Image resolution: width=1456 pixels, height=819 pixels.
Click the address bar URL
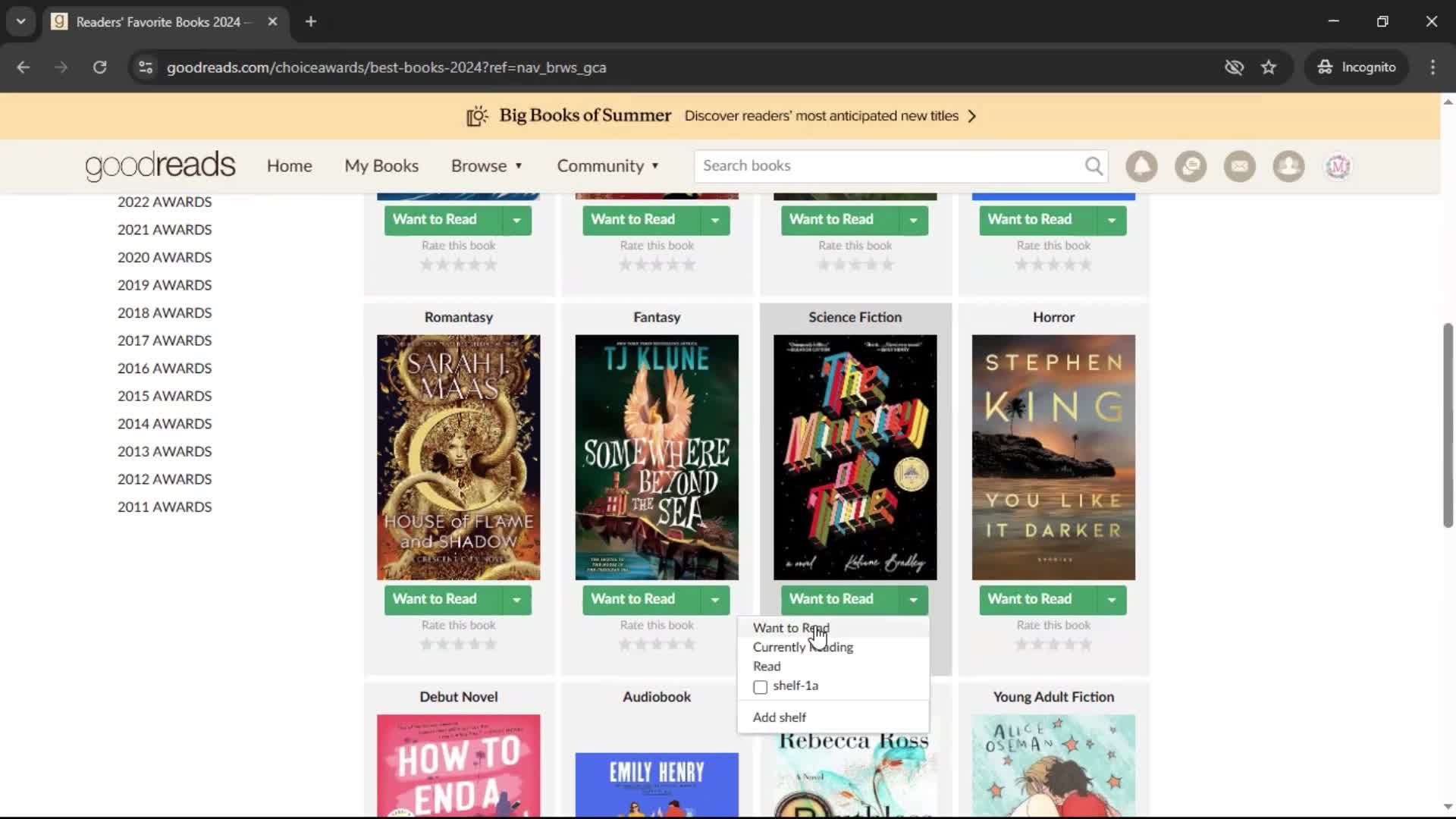(386, 67)
